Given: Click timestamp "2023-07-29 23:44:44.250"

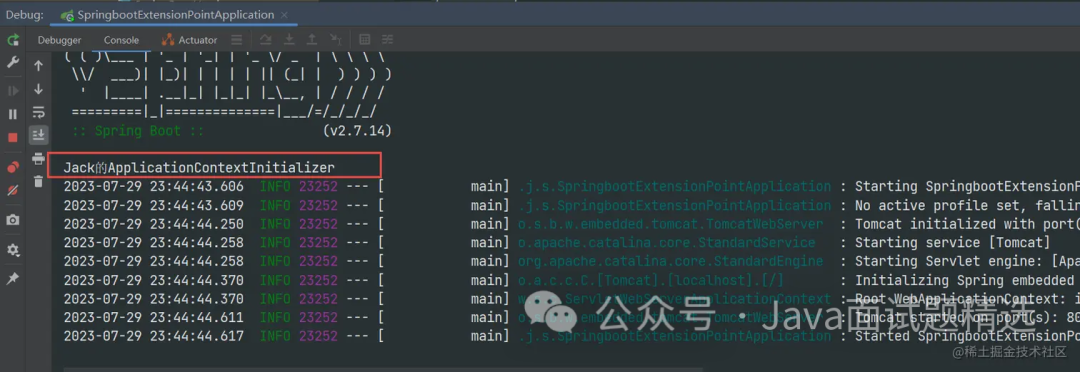Looking at the screenshot, I should click(154, 224).
